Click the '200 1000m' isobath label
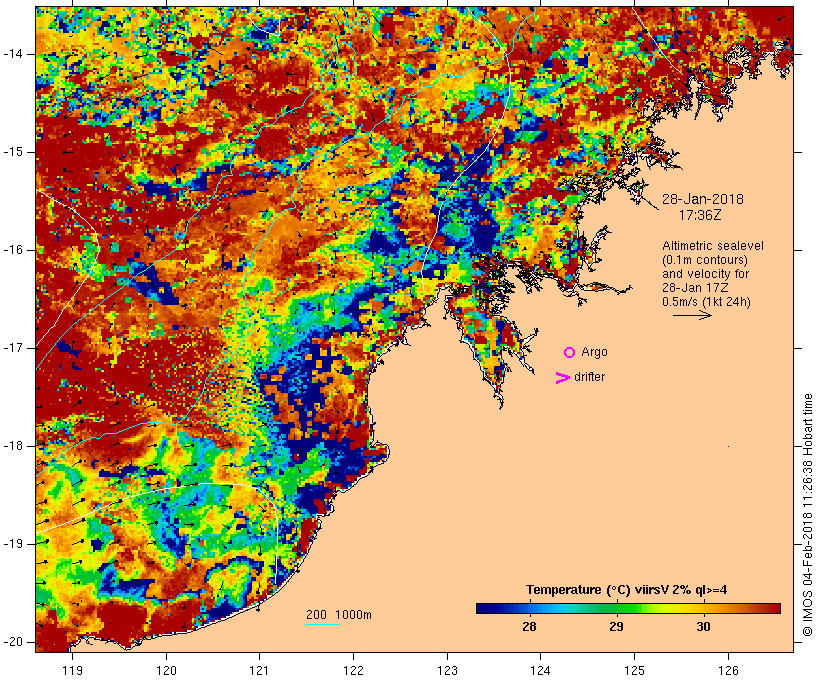Image resolution: width=820 pixels, height=680 pixels. tap(339, 615)
